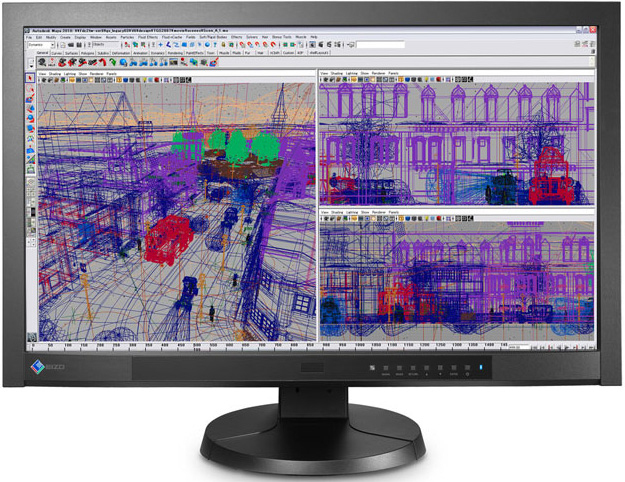Click the paintbrush icon at the shelf end

click(214, 62)
